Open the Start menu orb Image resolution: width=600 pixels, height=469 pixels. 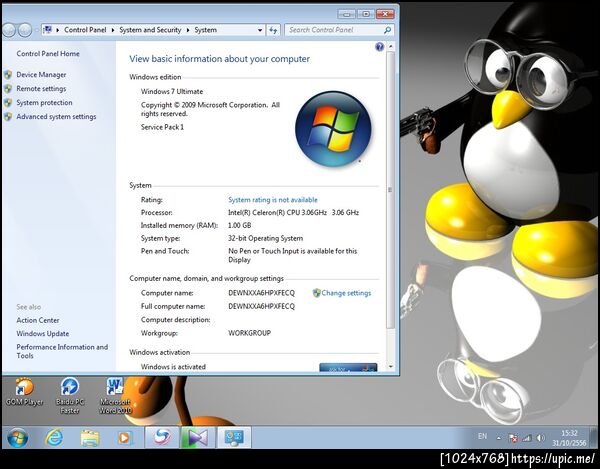pos(17,438)
